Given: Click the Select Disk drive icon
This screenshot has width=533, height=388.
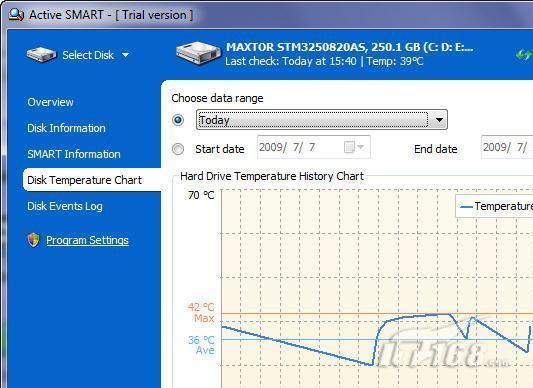Looking at the screenshot, I should click(41, 55).
